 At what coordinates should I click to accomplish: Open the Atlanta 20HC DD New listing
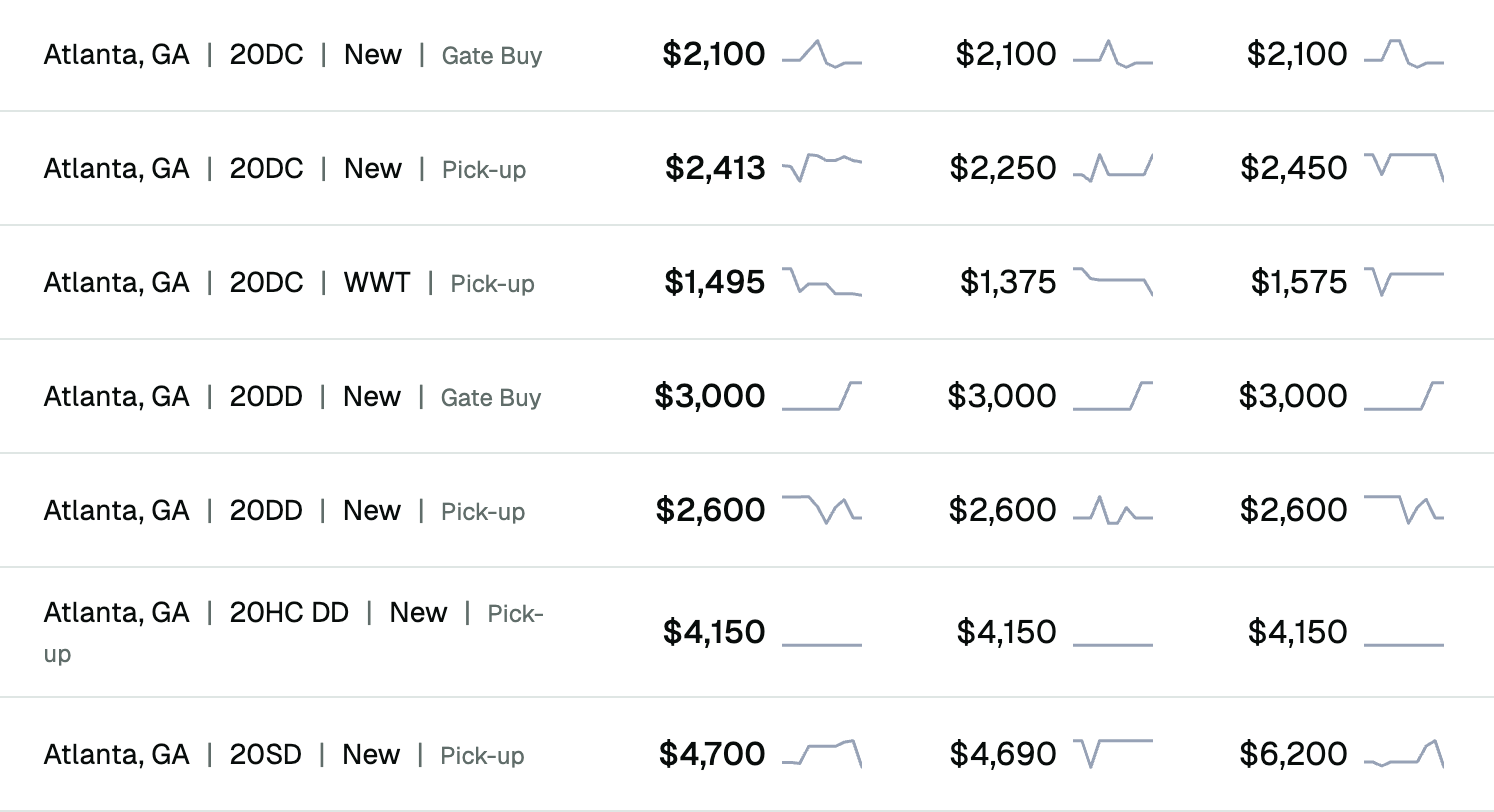click(292, 631)
